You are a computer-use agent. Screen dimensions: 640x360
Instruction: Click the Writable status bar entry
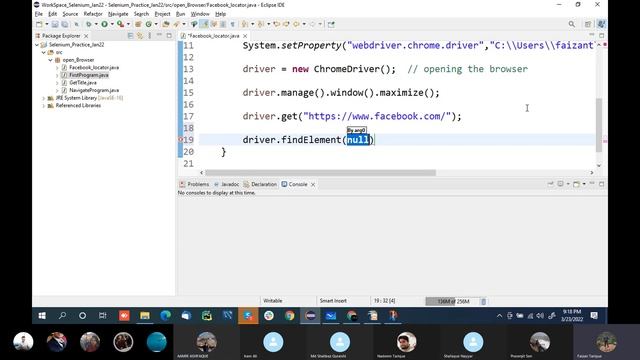point(273,301)
